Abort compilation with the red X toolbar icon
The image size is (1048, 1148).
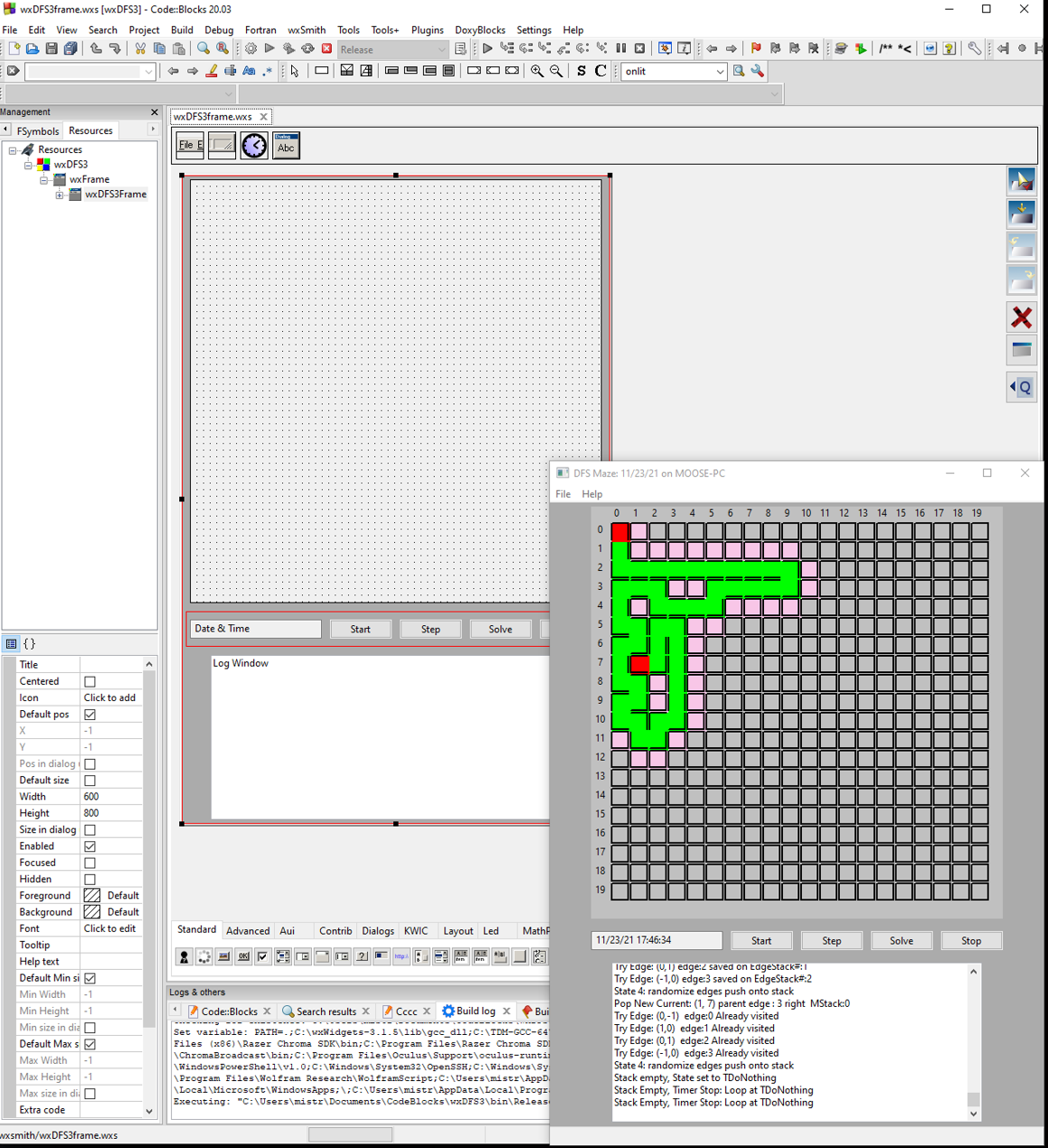327,49
